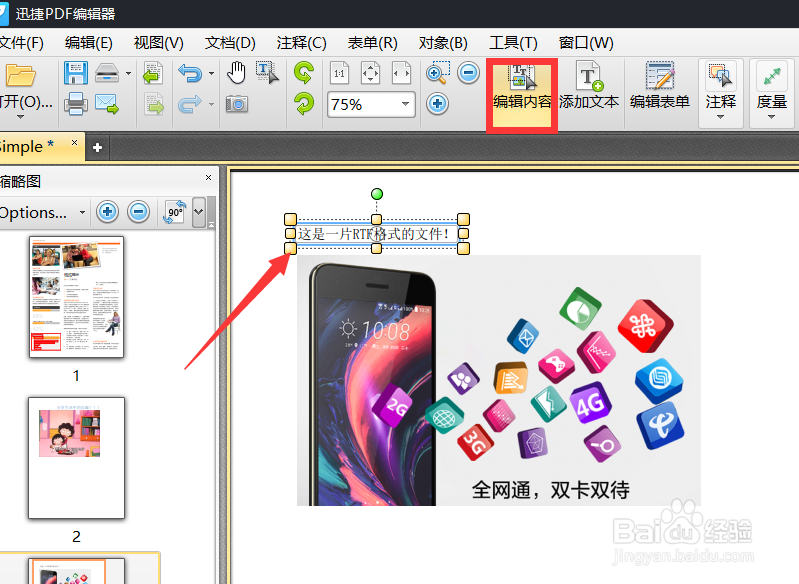Open the 编辑(E) menu
The image size is (799, 584).
click(89, 43)
